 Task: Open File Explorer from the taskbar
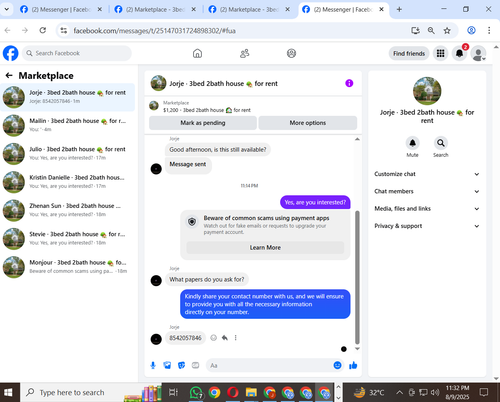(251, 392)
